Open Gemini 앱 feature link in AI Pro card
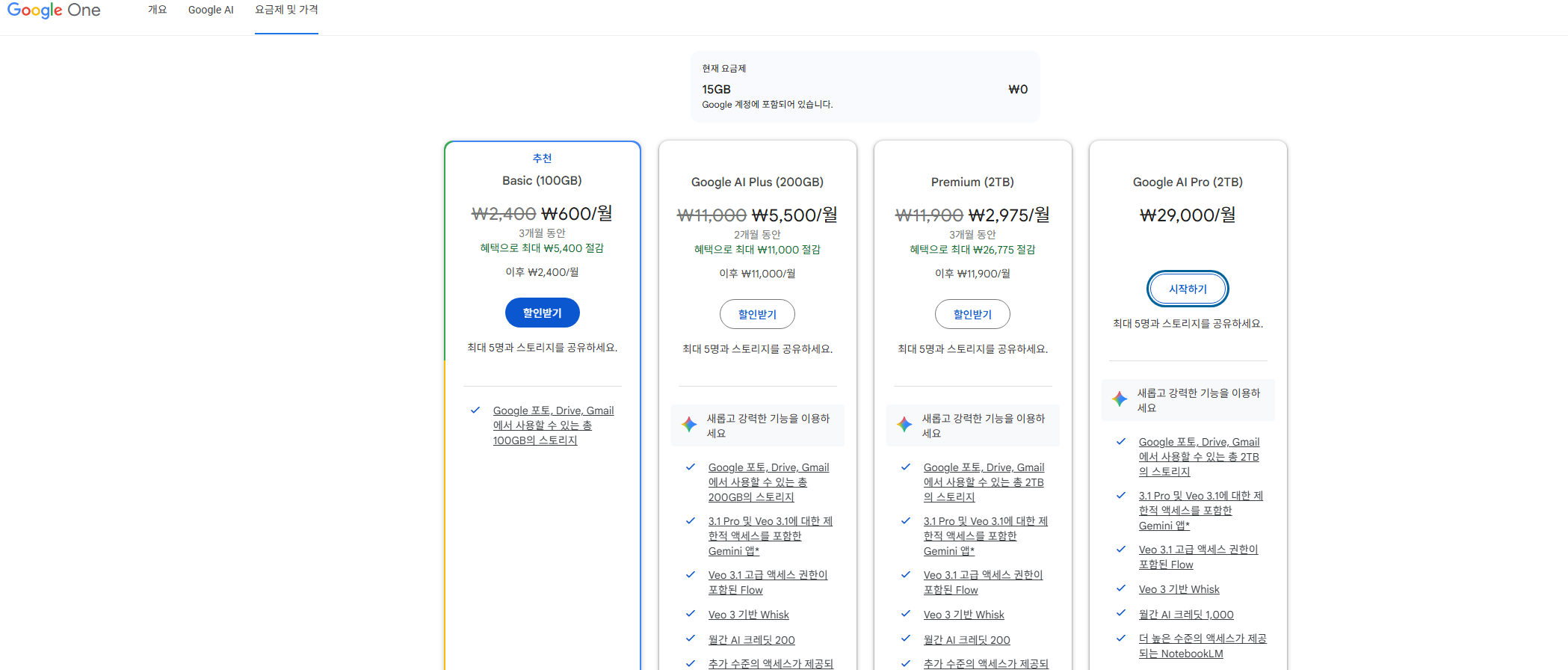Viewport: 1568px width, 670px height. click(x=1200, y=511)
